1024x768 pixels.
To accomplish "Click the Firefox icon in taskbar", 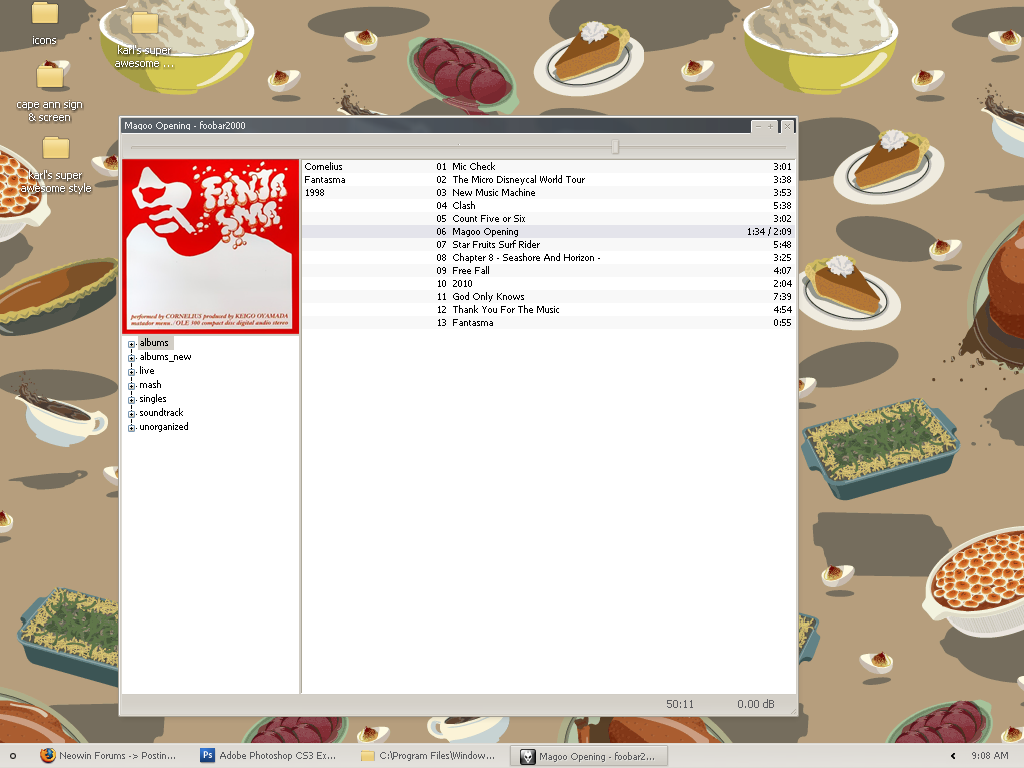I will [x=48, y=756].
